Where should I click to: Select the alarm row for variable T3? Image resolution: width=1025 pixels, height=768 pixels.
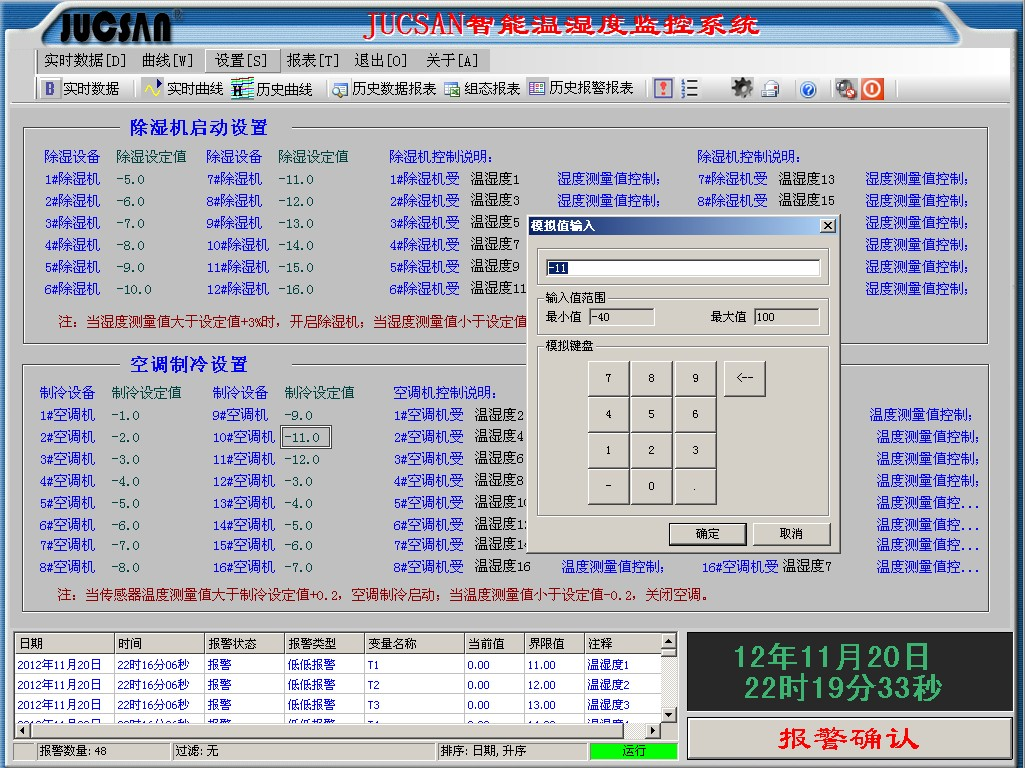(338, 705)
